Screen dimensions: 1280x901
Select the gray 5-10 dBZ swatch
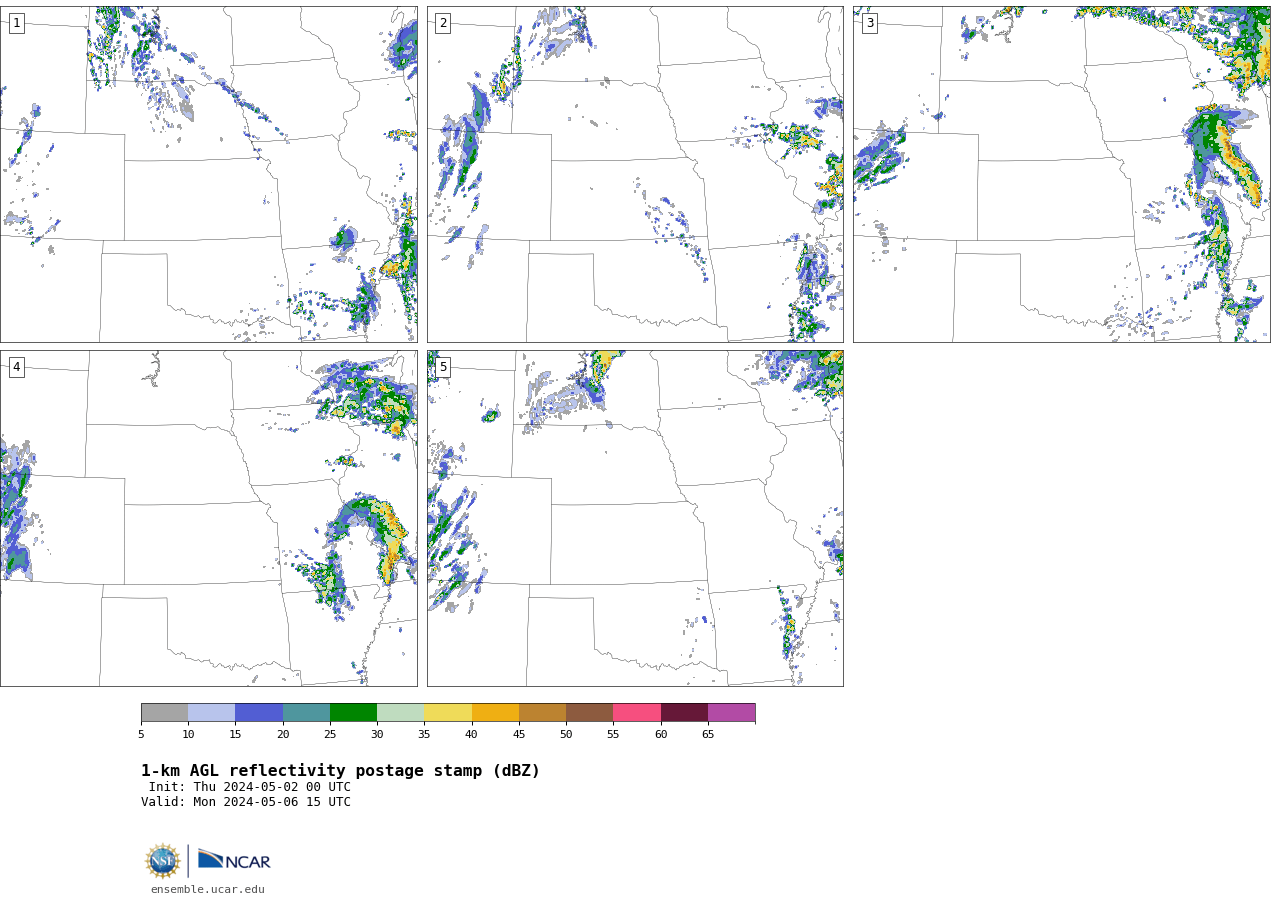coord(164,713)
